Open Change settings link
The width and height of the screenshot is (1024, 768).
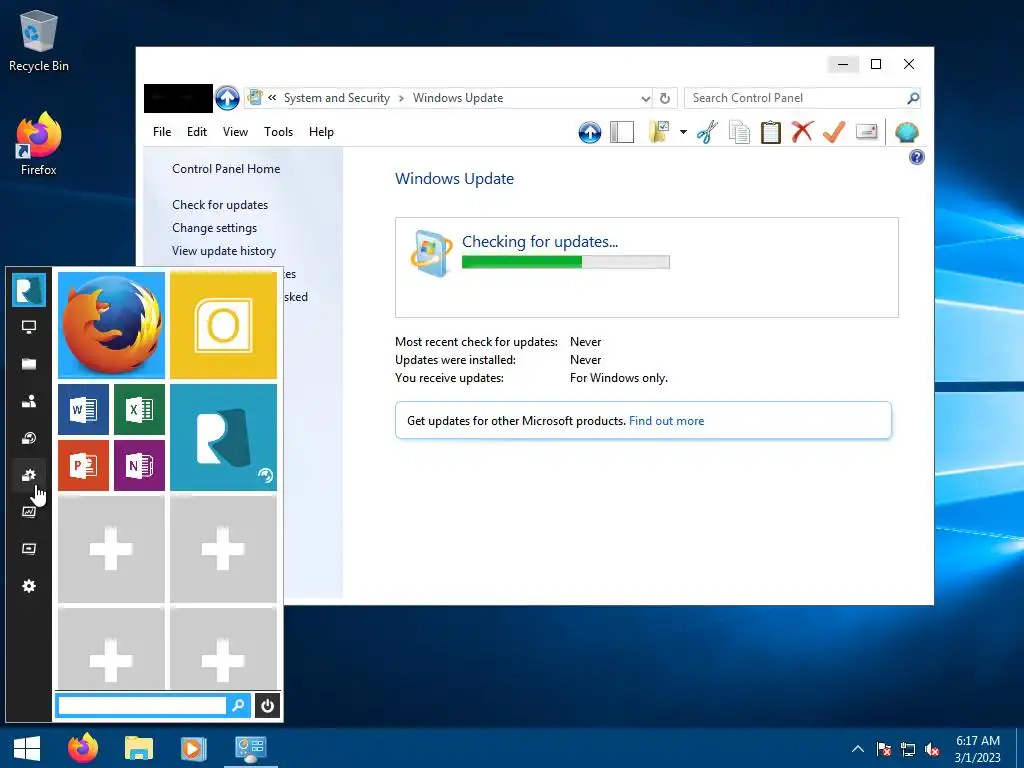pyautogui.click(x=214, y=228)
